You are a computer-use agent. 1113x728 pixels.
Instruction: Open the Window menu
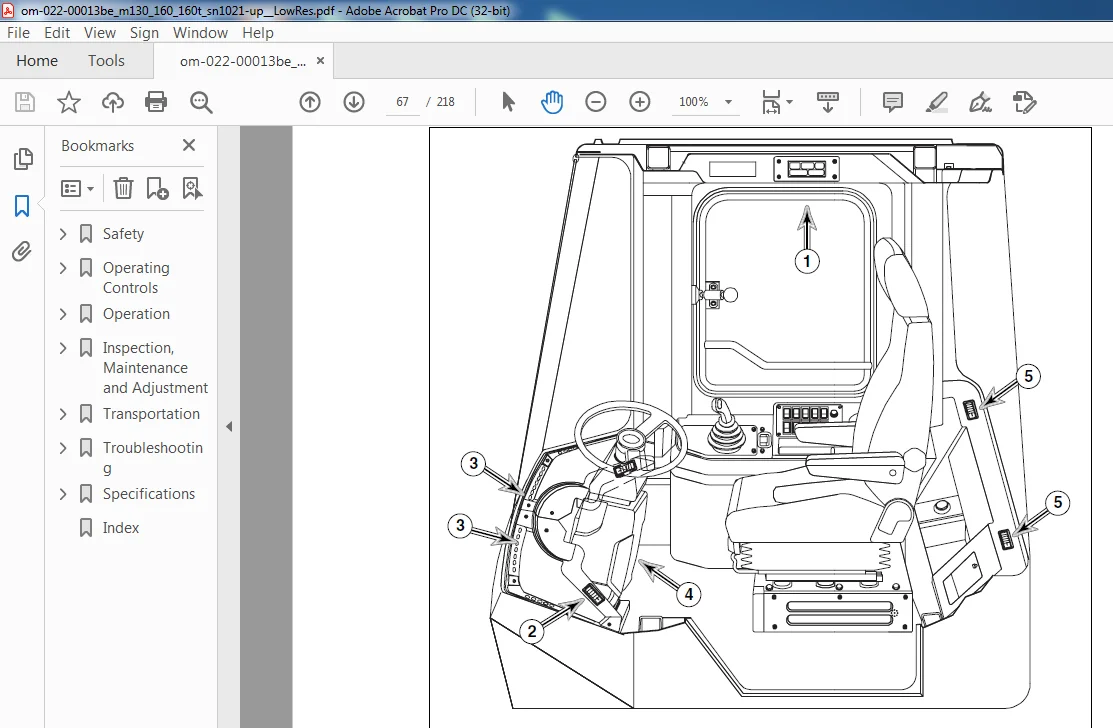[x=200, y=33]
